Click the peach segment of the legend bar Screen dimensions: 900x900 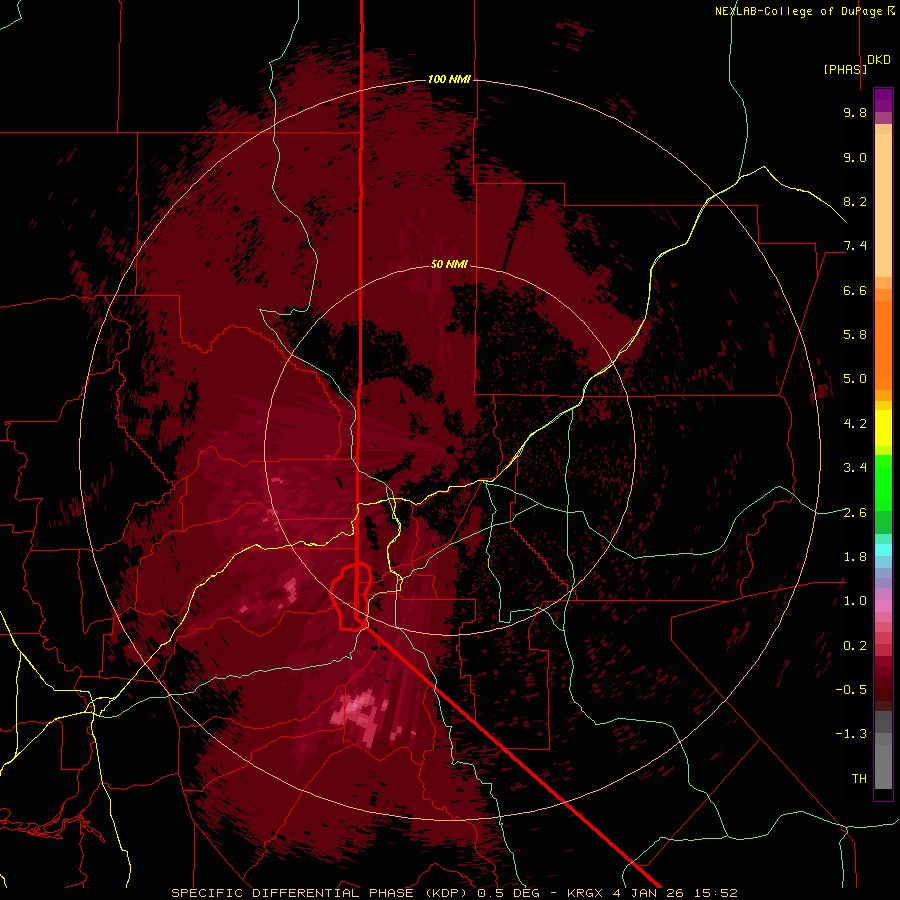[x=883, y=201]
